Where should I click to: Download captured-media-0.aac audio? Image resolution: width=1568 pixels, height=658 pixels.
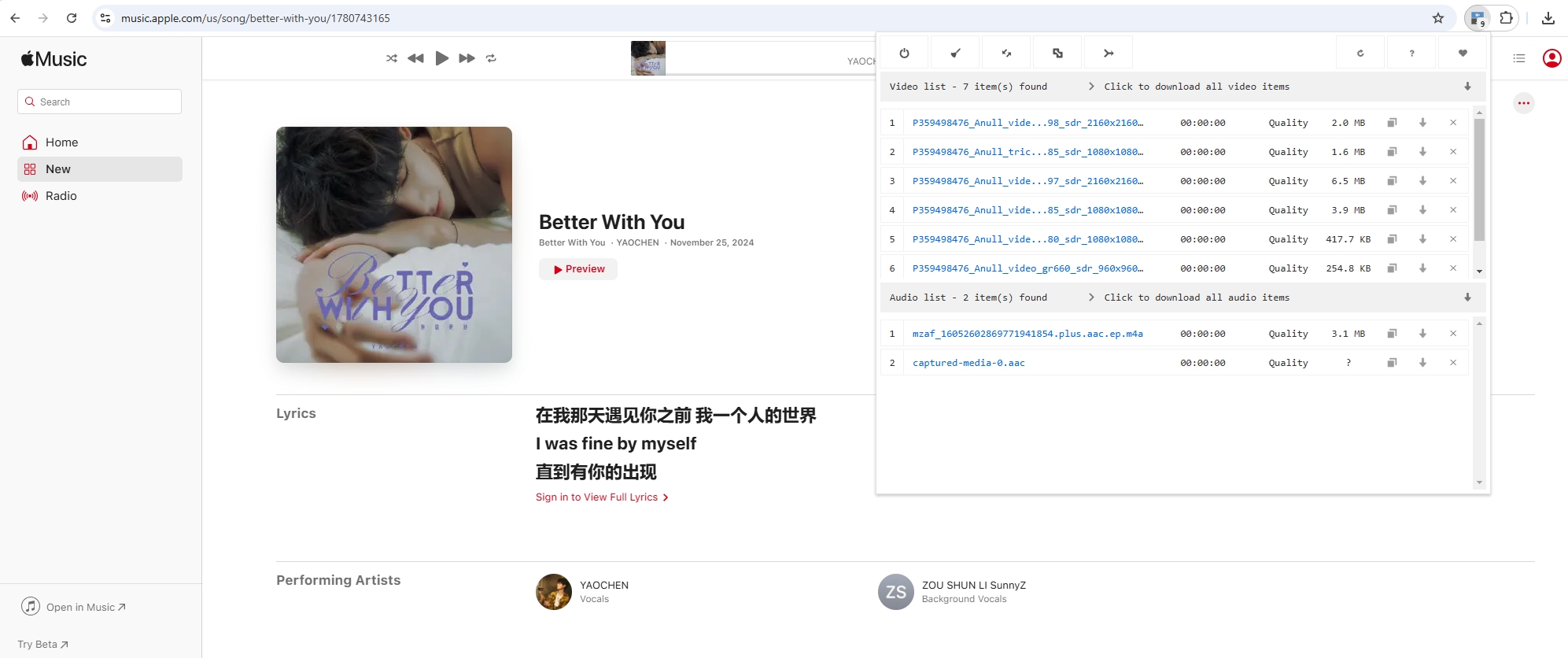(x=1422, y=363)
